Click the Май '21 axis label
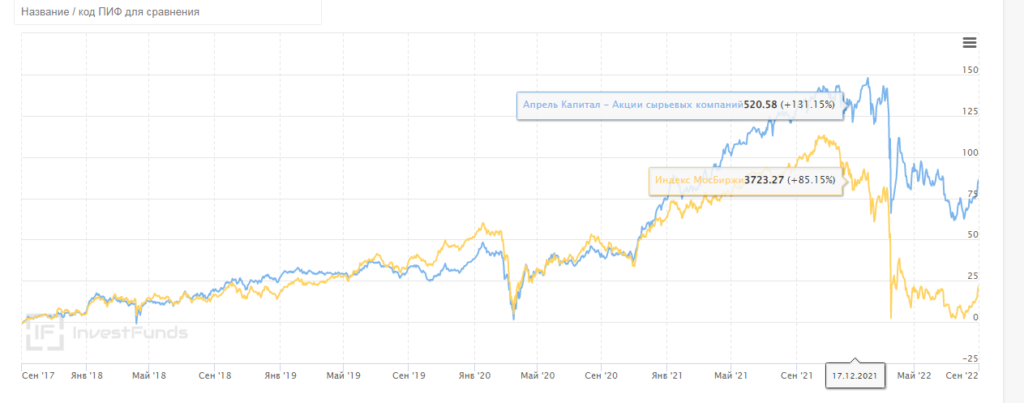The image size is (1024, 403). pyautogui.click(x=731, y=376)
